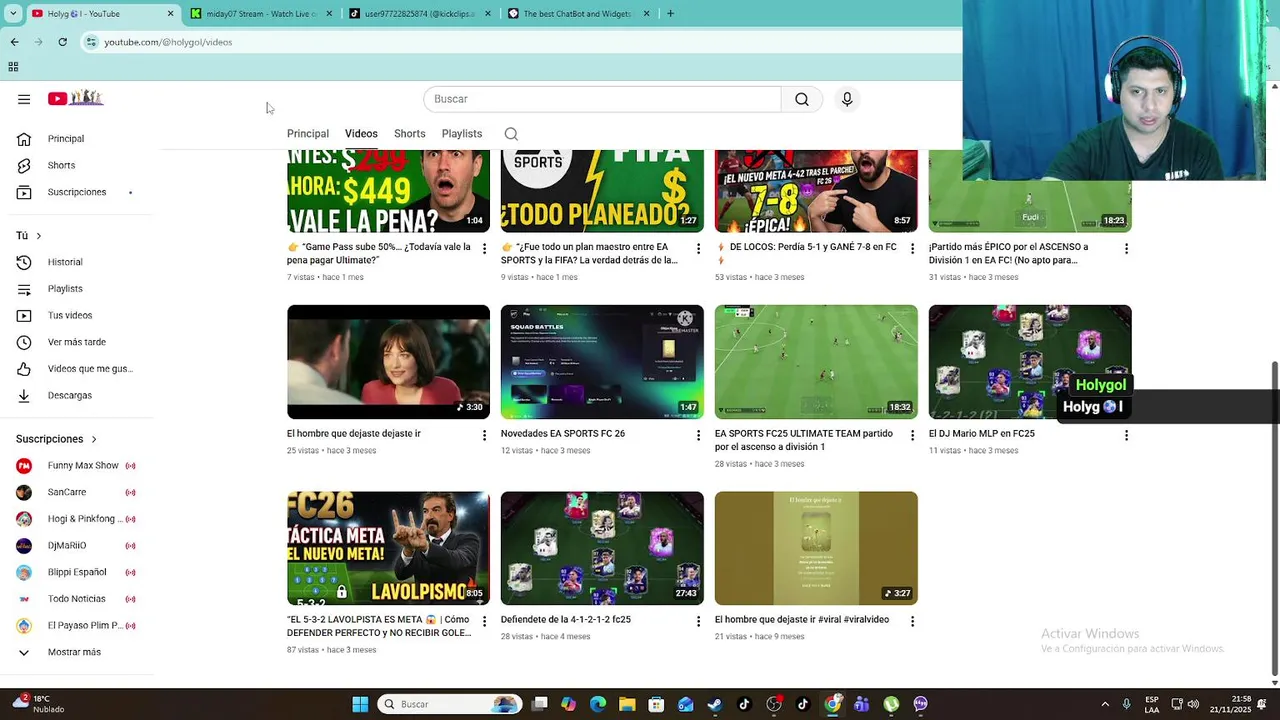This screenshot has width=1280, height=720.
Task: Open options menu for plan maestro EA SPORTS video
Action: (x=698, y=248)
